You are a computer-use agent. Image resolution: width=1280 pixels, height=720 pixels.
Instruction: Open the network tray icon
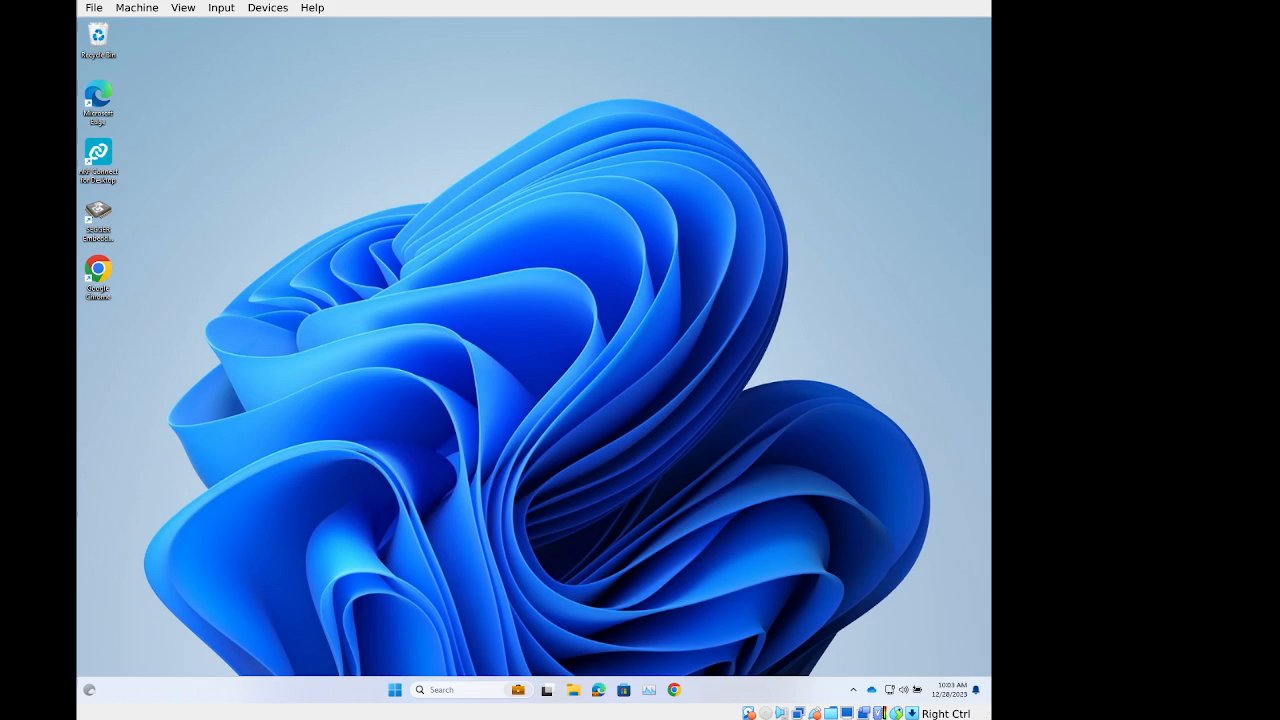(889, 690)
